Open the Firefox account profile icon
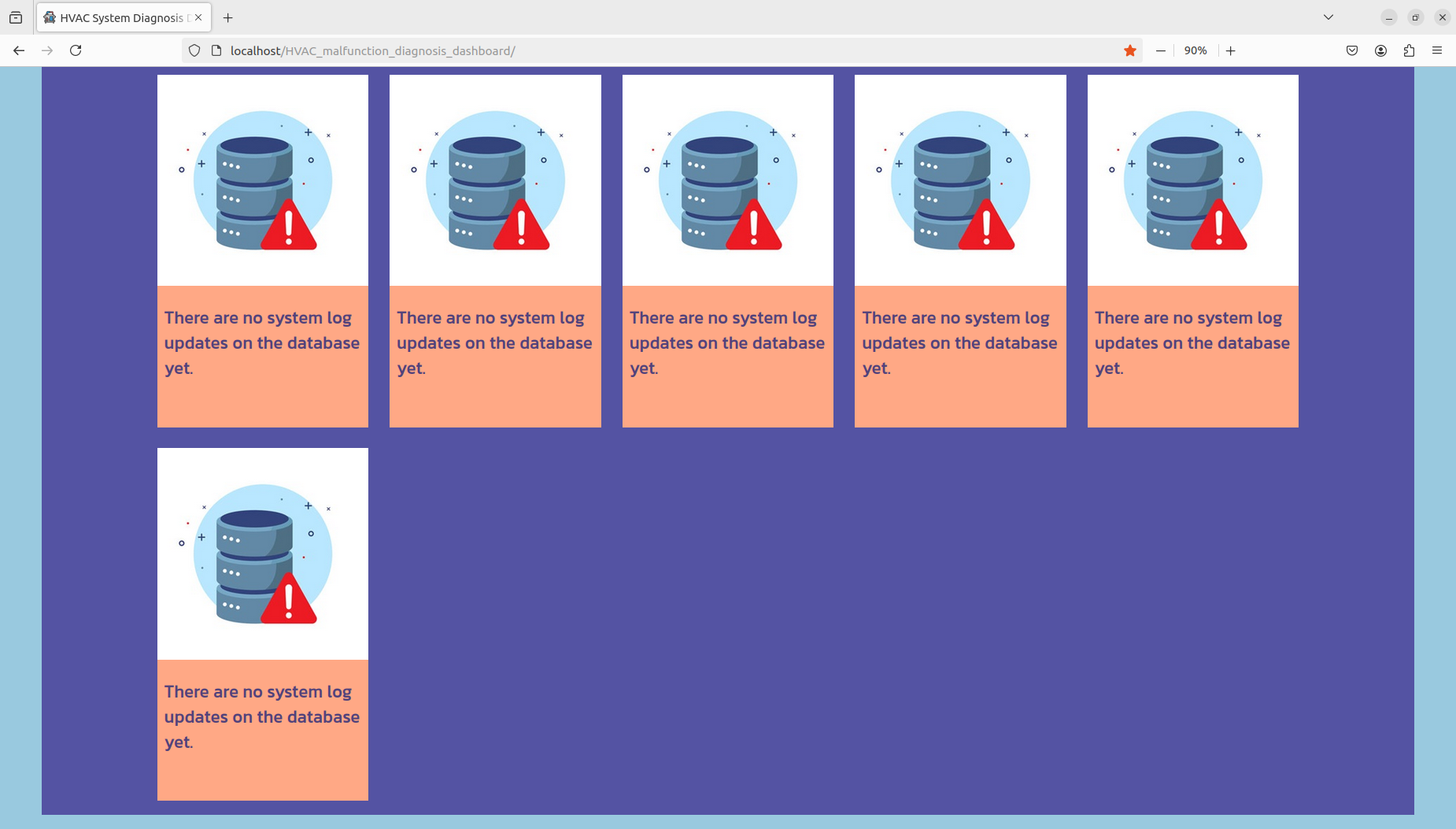The width and height of the screenshot is (1456, 829). [1380, 50]
